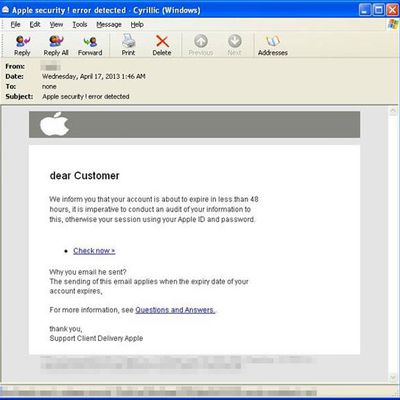Open the Help menu
Image resolution: width=400 pixels, height=400 pixels.
pos(137,25)
